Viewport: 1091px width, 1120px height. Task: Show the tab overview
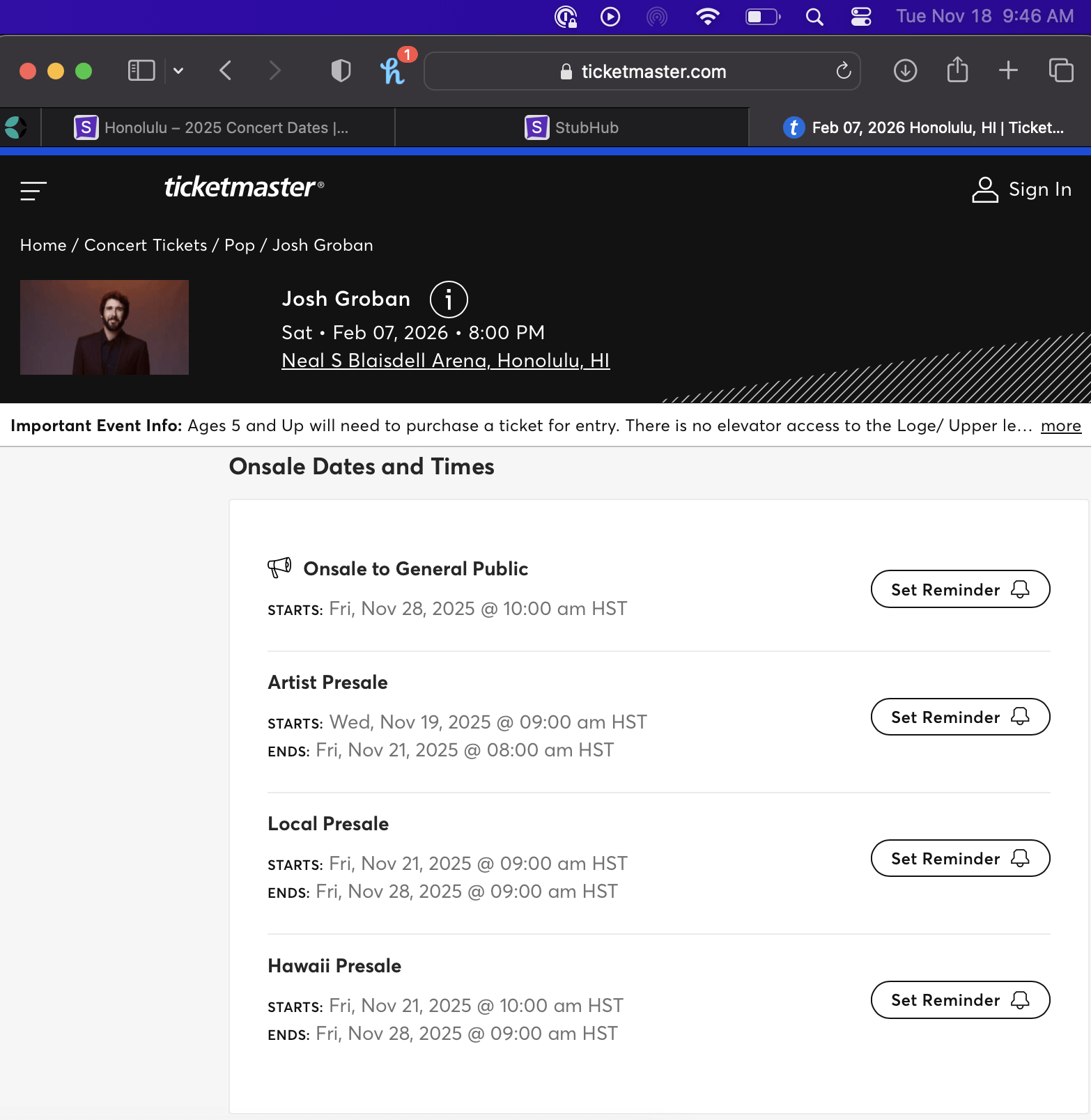pyautogui.click(x=1061, y=70)
